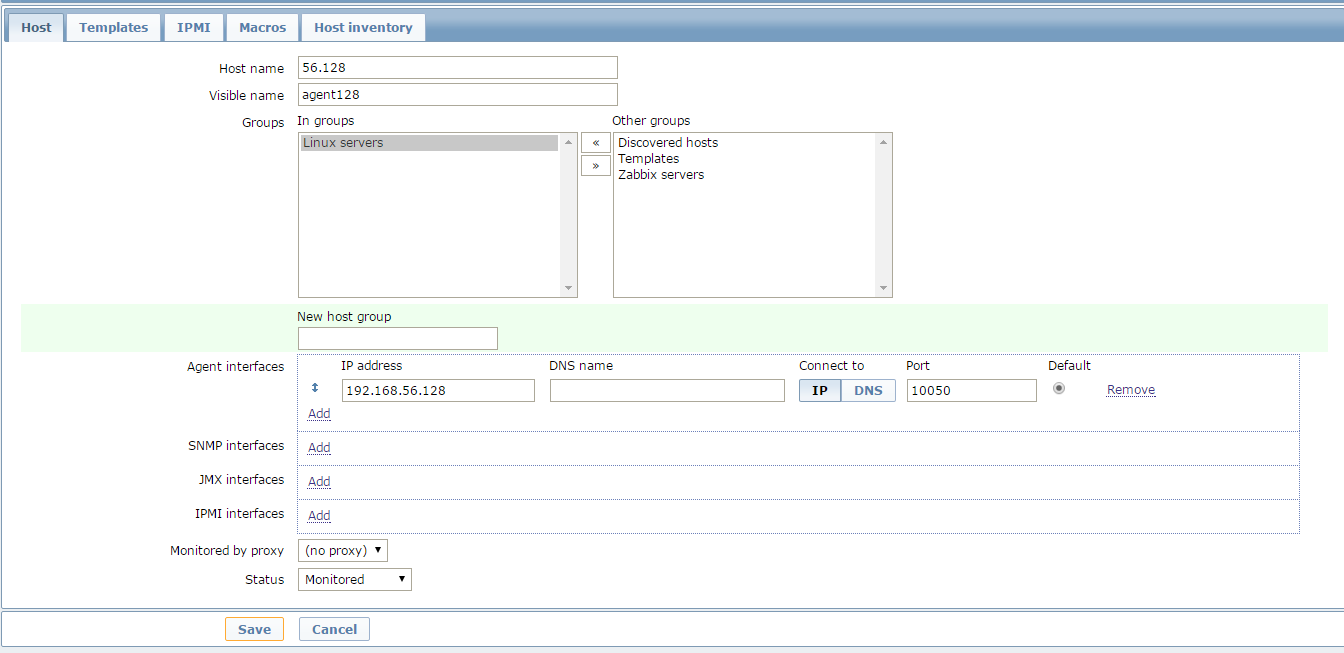Click the New host group input field
This screenshot has height=653, width=1344.
pos(397,338)
